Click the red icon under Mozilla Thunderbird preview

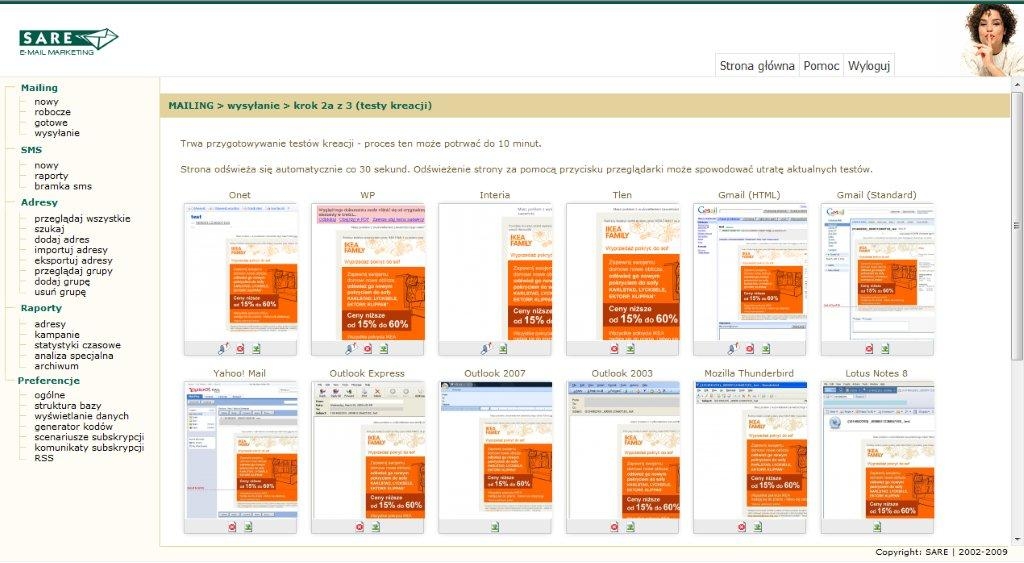(x=742, y=526)
